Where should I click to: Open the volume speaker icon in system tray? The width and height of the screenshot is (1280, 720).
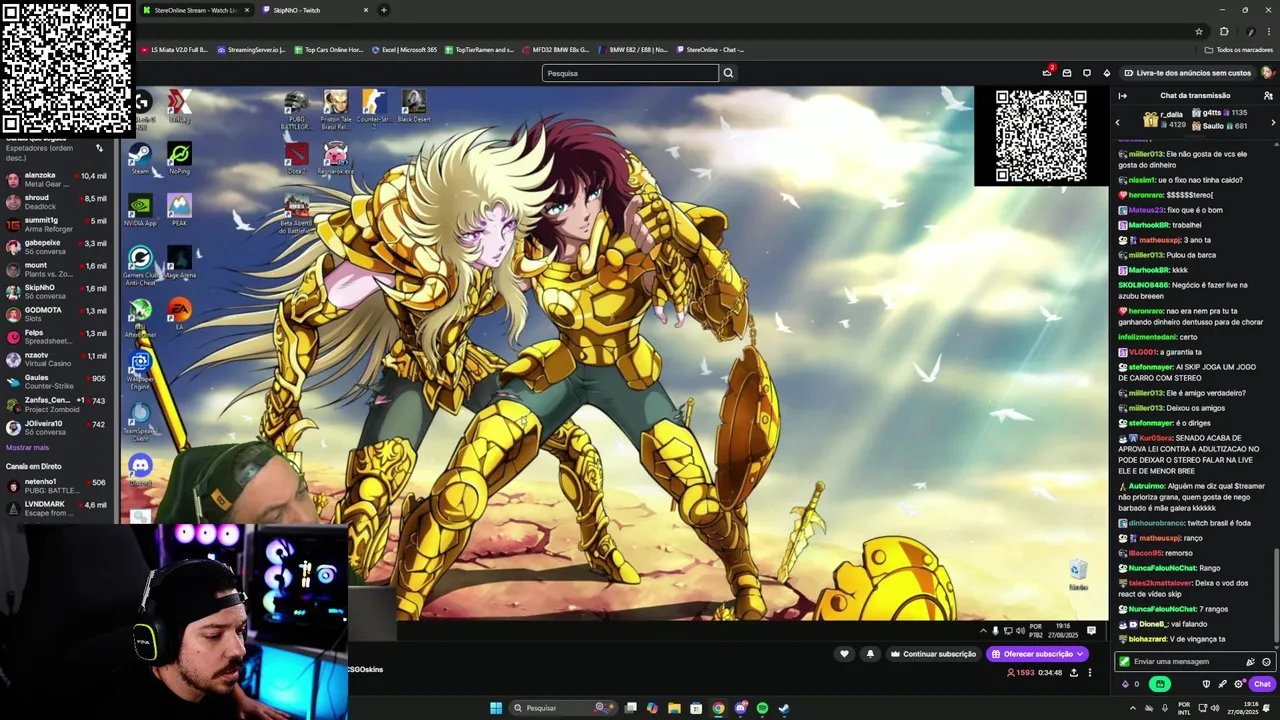point(1214,708)
